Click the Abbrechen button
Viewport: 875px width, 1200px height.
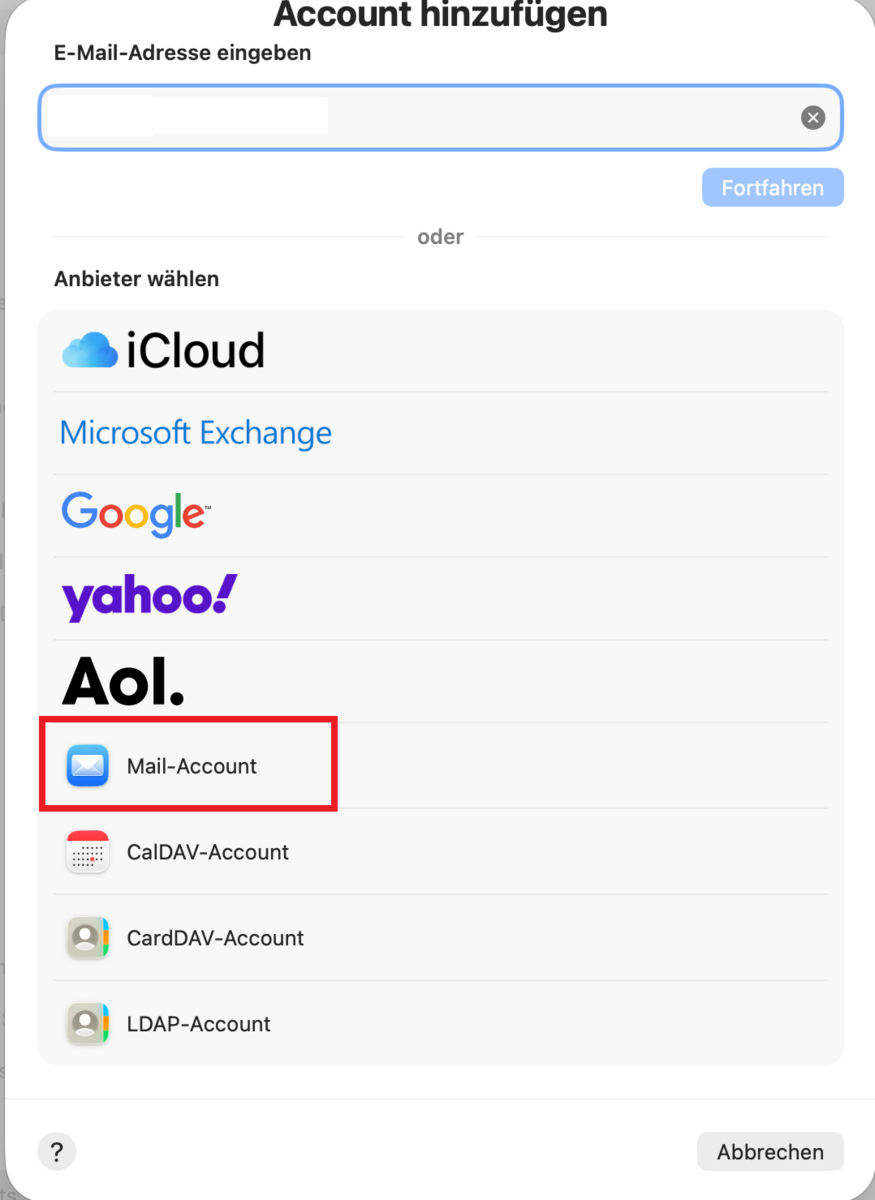pyautogui.click(x=770, y=1152)
